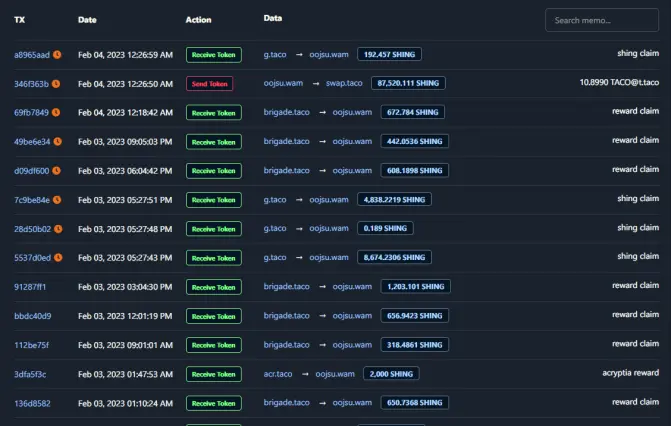Click the Data column header
This screenshot has height=426, width=671.
273,18
